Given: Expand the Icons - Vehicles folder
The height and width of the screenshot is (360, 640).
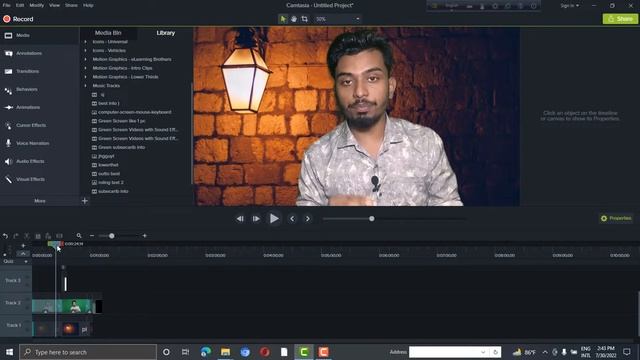Looking at the screenshot, I should point(85,51).
